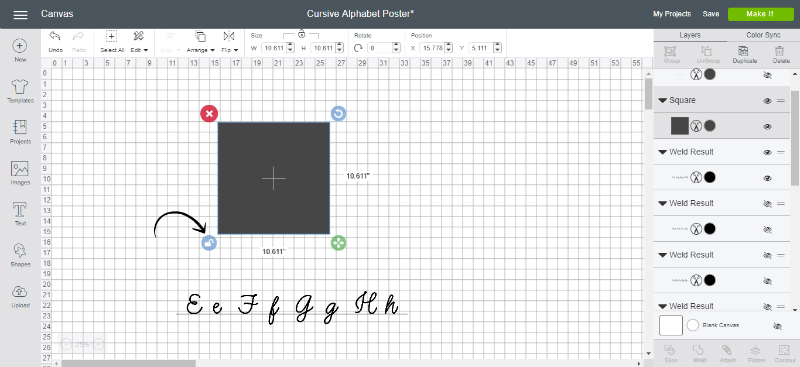Image resolution: width=800 pixels, height=367 pixels.
Task: Select the dark square on canvas
Action: click(x=273, y=178)
